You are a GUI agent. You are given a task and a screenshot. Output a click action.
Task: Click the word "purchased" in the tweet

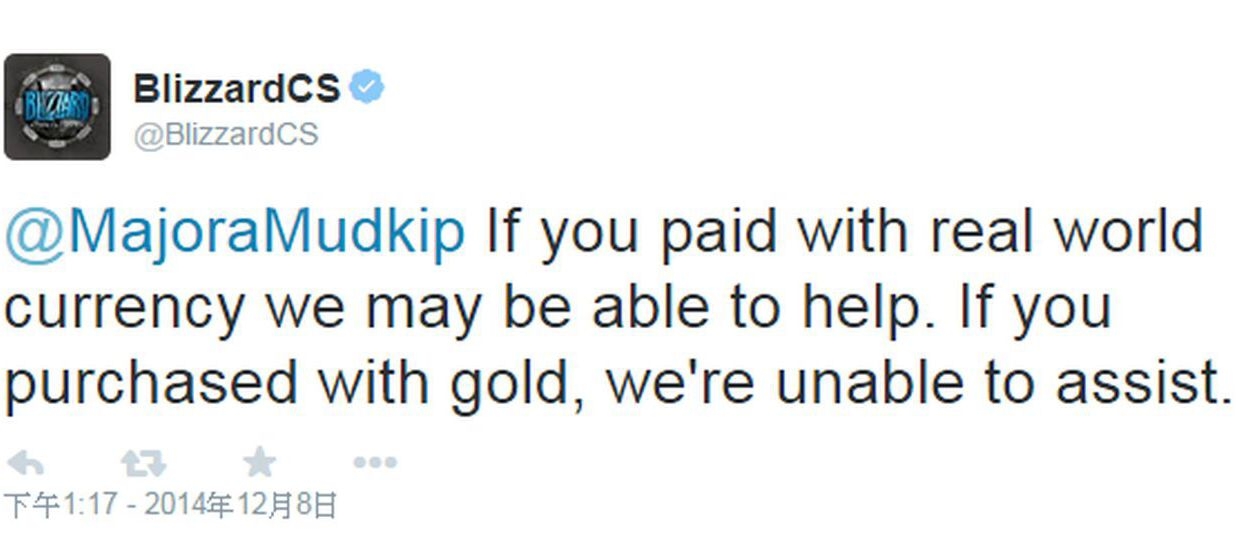(151, 384)
